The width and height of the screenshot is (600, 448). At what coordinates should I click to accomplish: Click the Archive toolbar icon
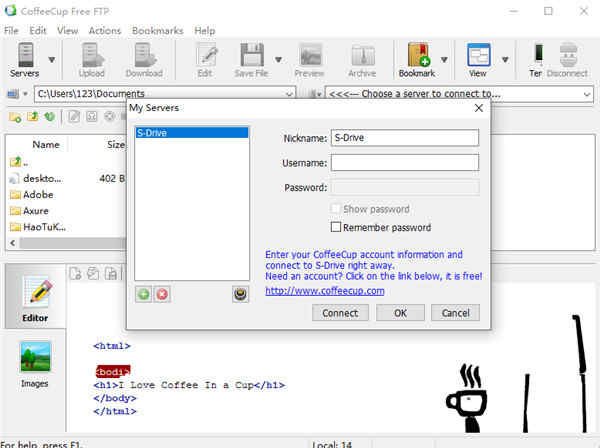[x=362, y=60]
